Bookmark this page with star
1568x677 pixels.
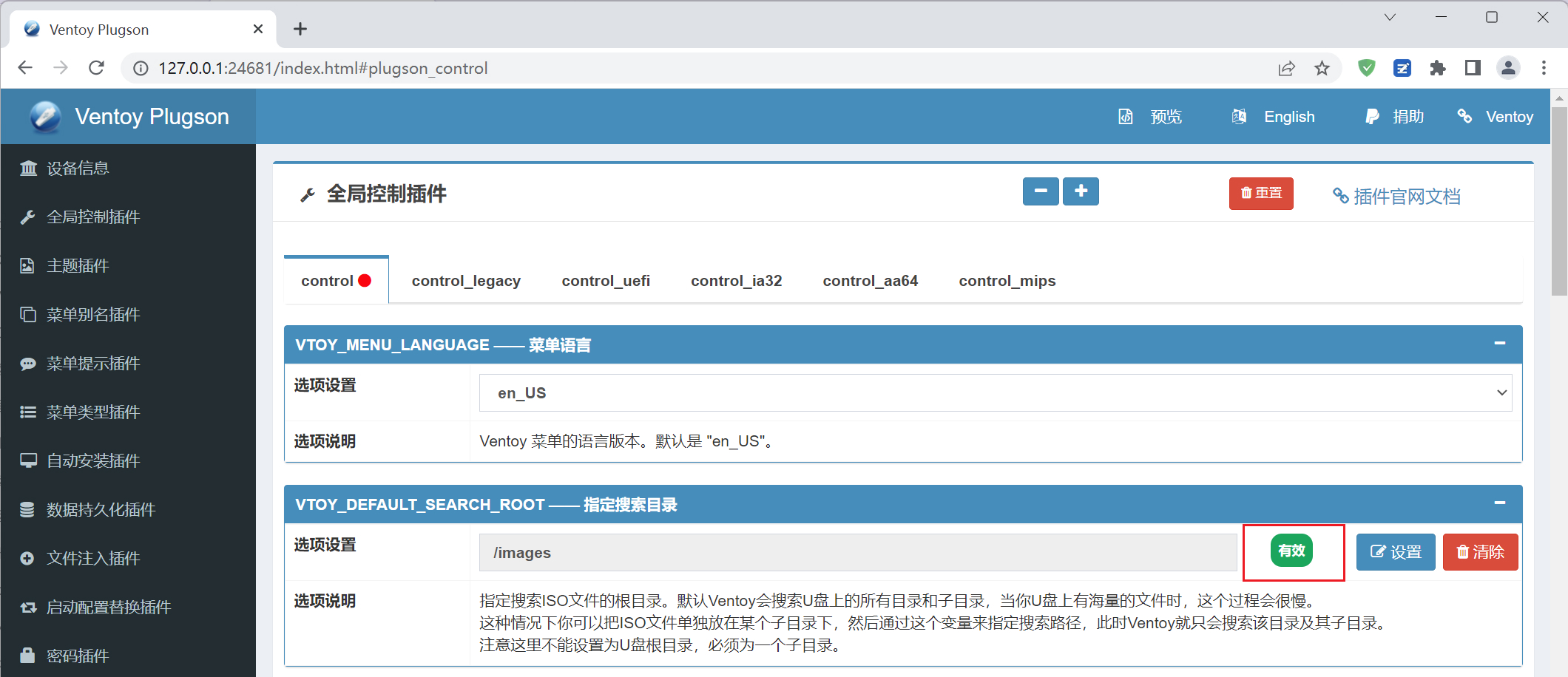pos(1322,68)
